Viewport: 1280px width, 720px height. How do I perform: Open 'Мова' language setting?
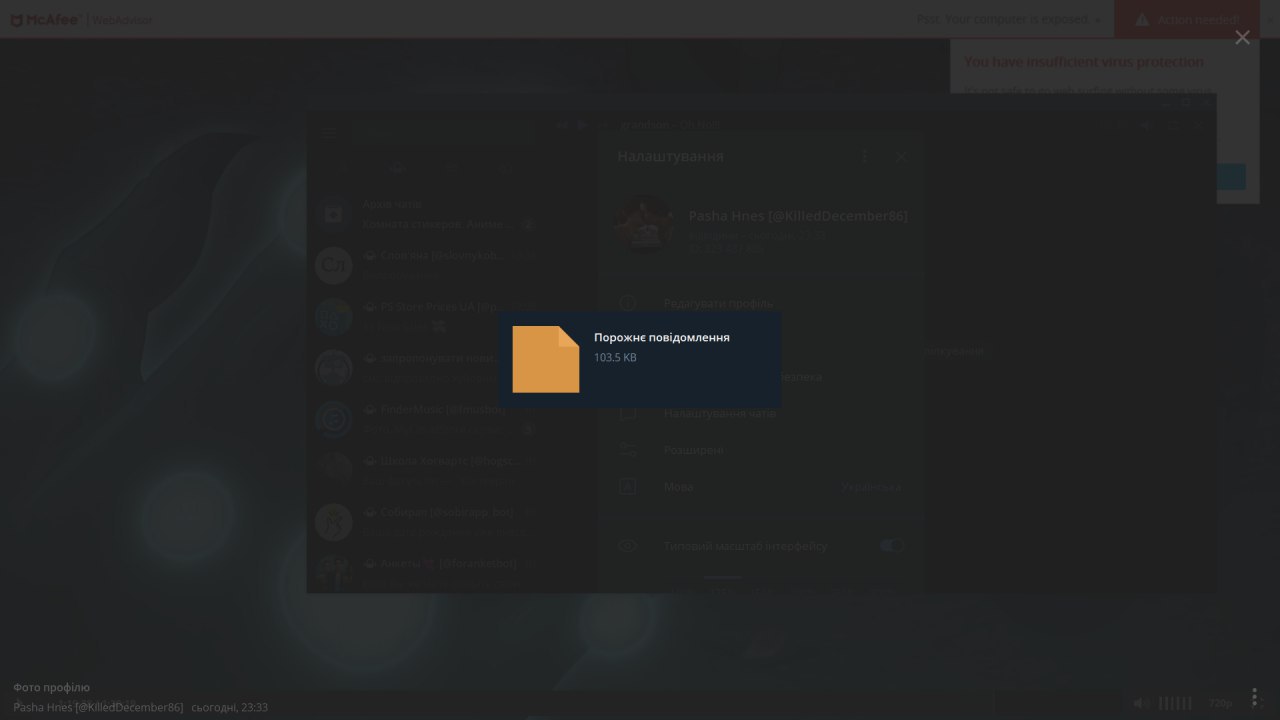click(x=762, y=487)
